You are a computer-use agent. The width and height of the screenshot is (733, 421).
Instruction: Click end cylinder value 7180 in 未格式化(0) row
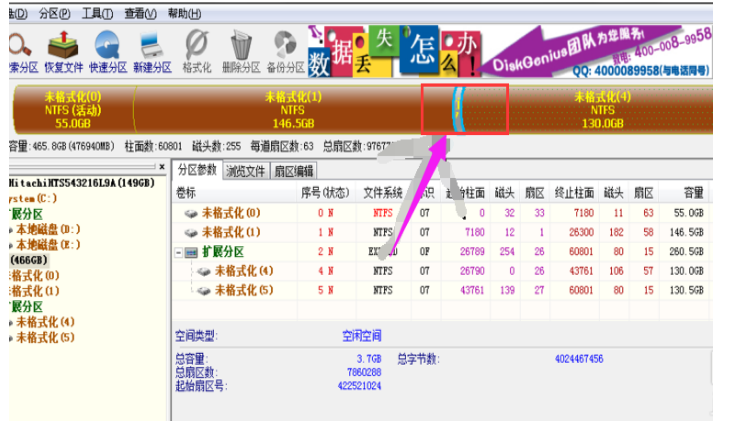[x=584, y=213]
